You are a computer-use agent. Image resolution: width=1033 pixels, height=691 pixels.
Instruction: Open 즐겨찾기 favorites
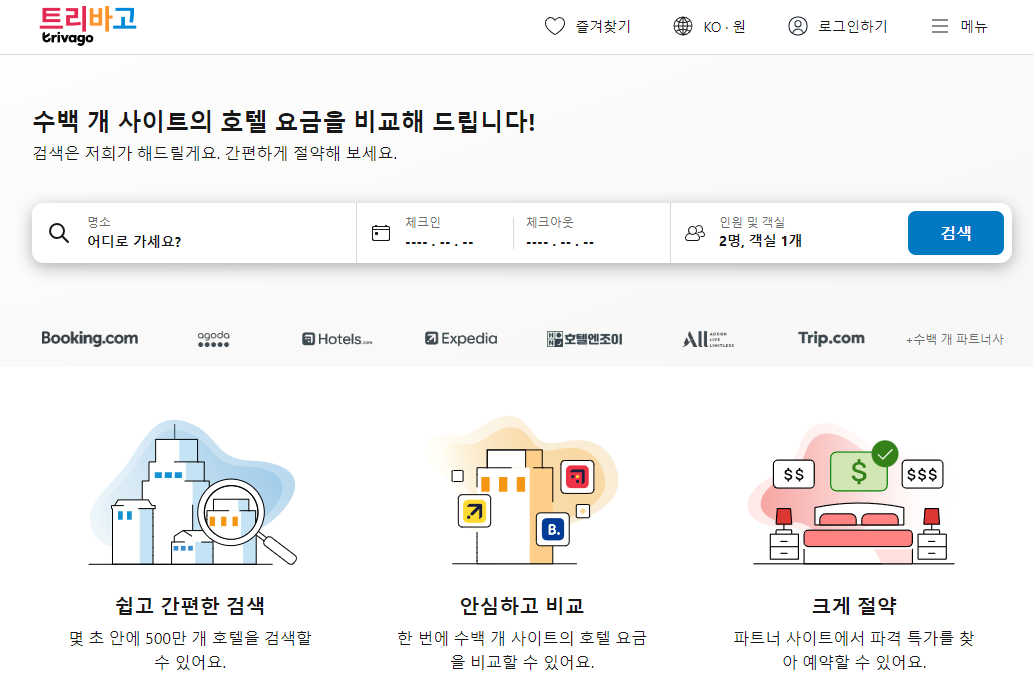(x=588, y=26)
